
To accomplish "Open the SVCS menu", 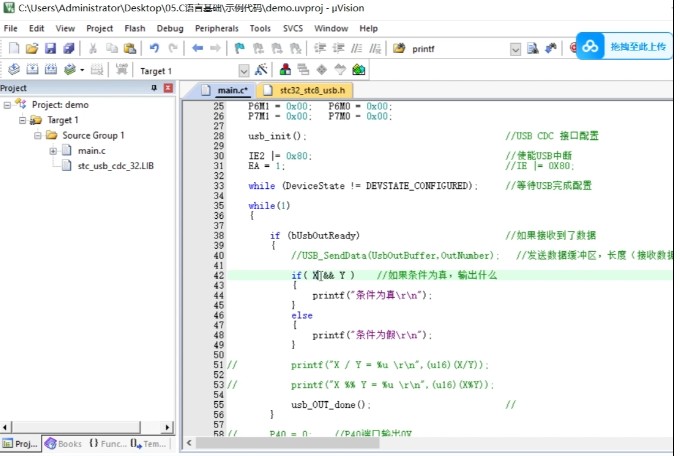I will click(293, 29).
